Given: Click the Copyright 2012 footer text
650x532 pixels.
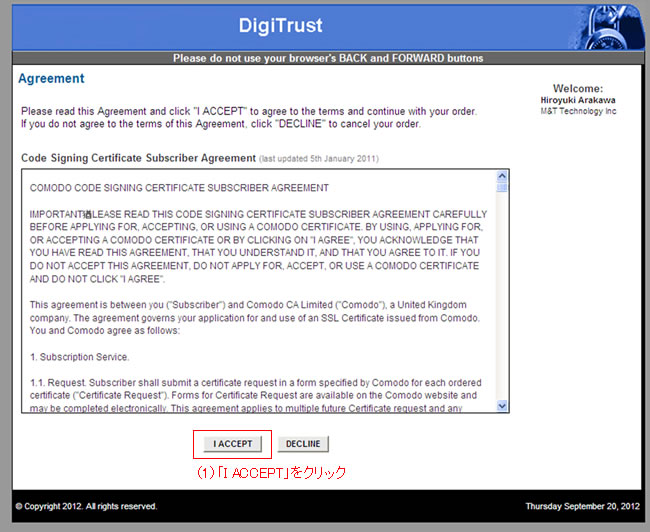Looking at the screenshot, I should [86, 506].
